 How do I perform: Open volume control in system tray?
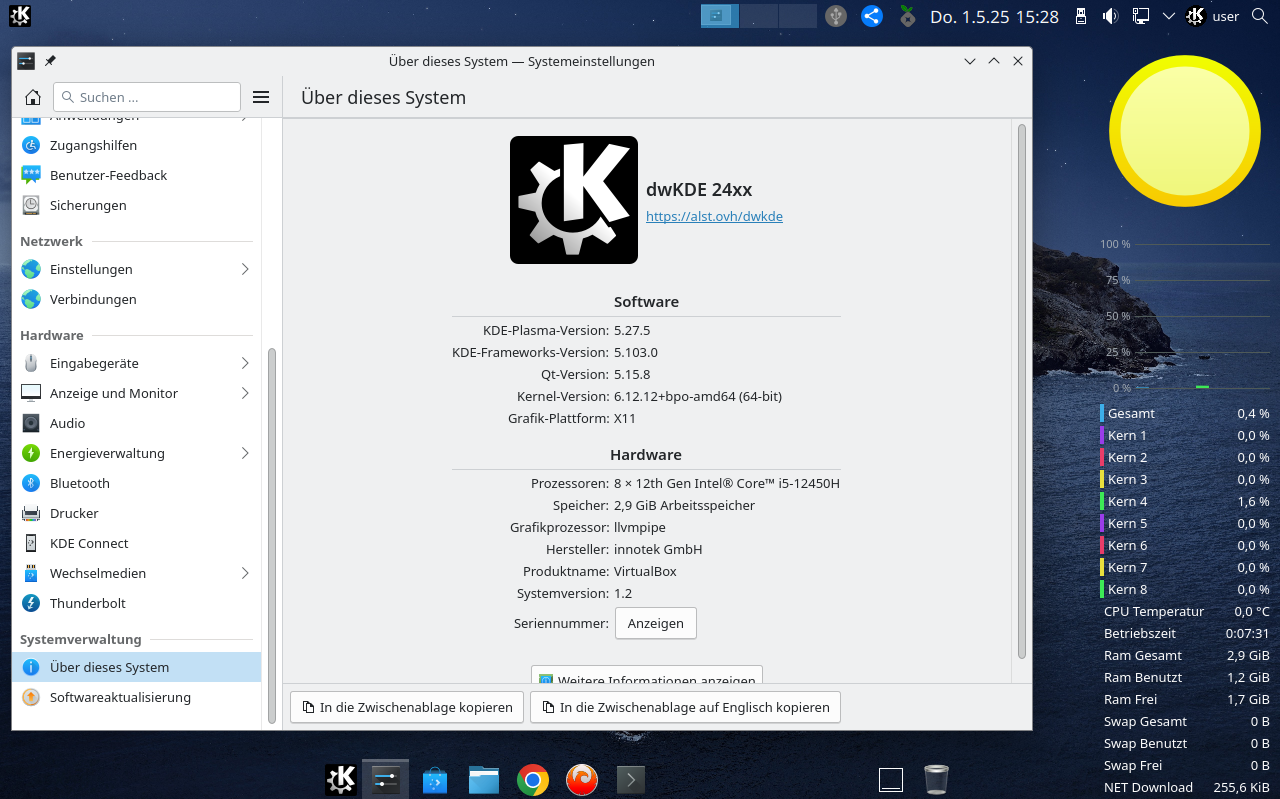(1110, 16)
